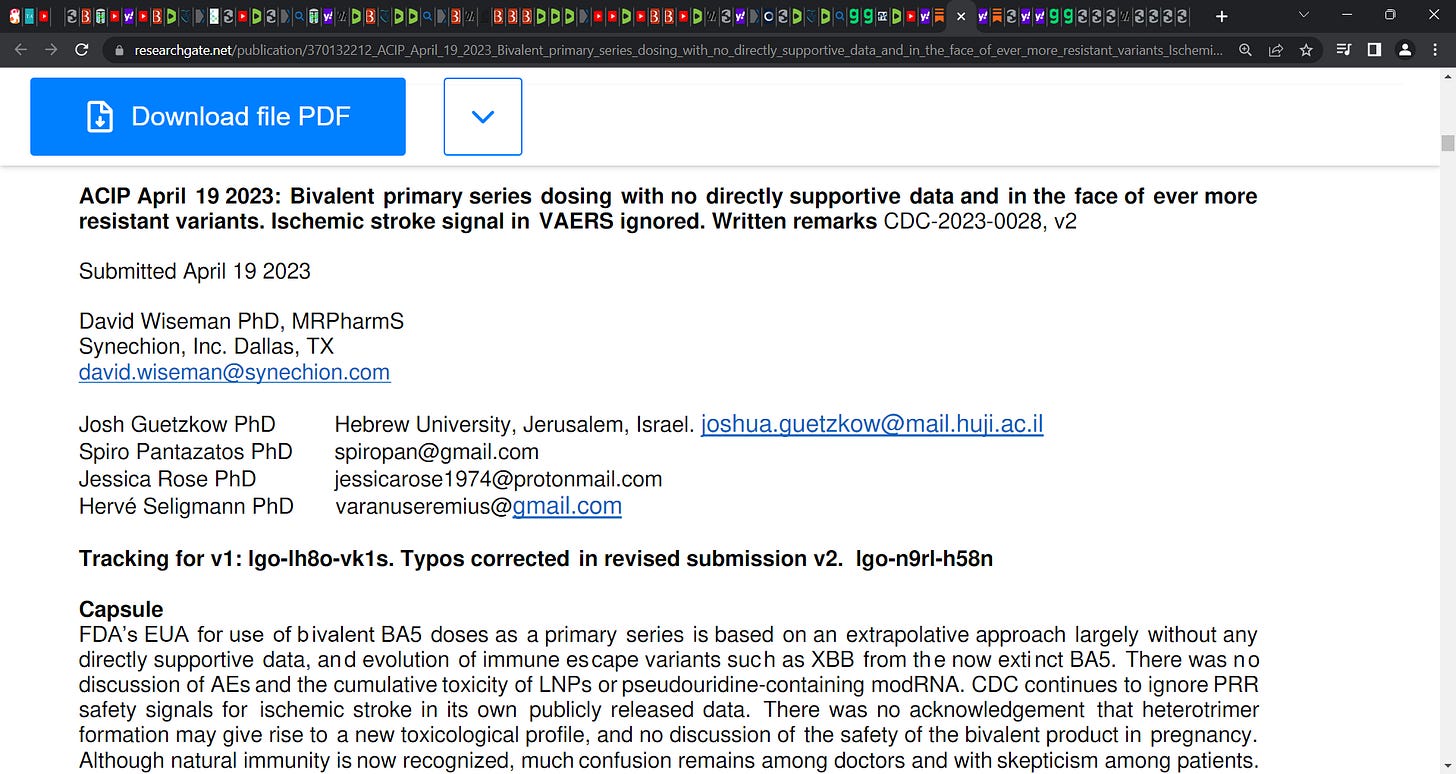Click the 'Tracking for v1' line
Image resolution: width=1456 pixels, height=774 pixels.
[536, 558]
